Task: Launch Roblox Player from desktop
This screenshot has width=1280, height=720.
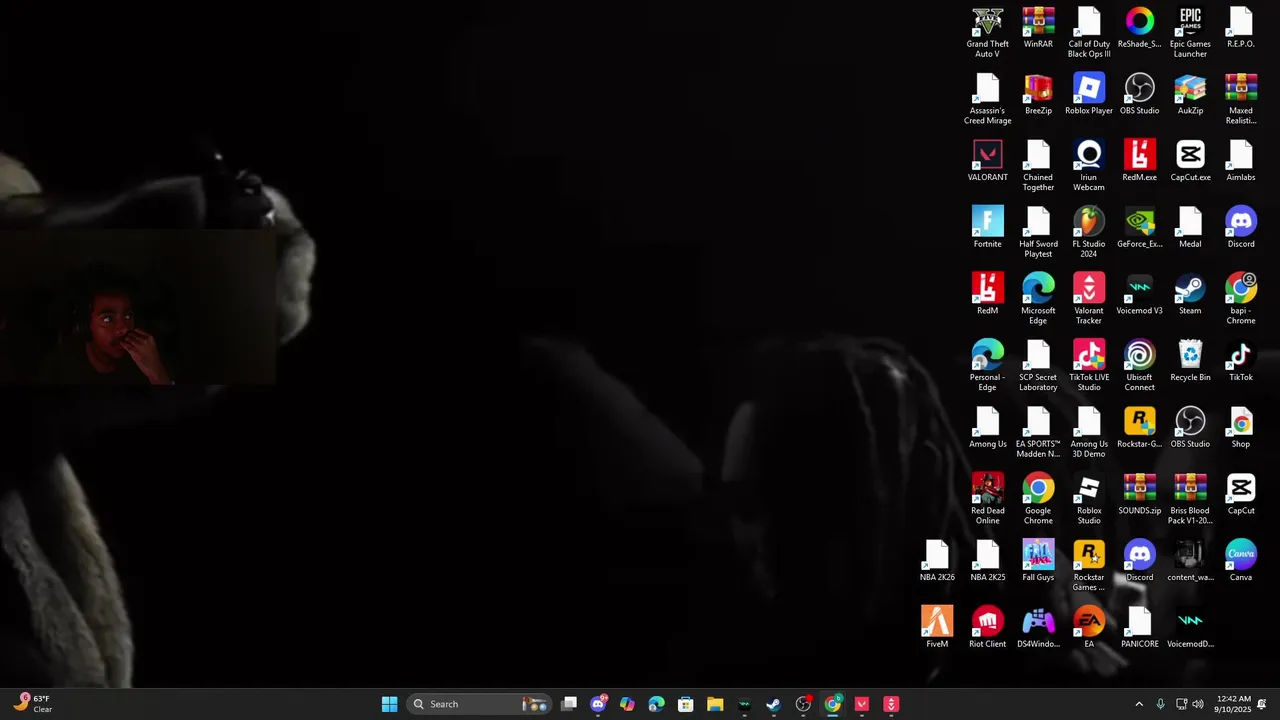Action: pos(1089,96)
